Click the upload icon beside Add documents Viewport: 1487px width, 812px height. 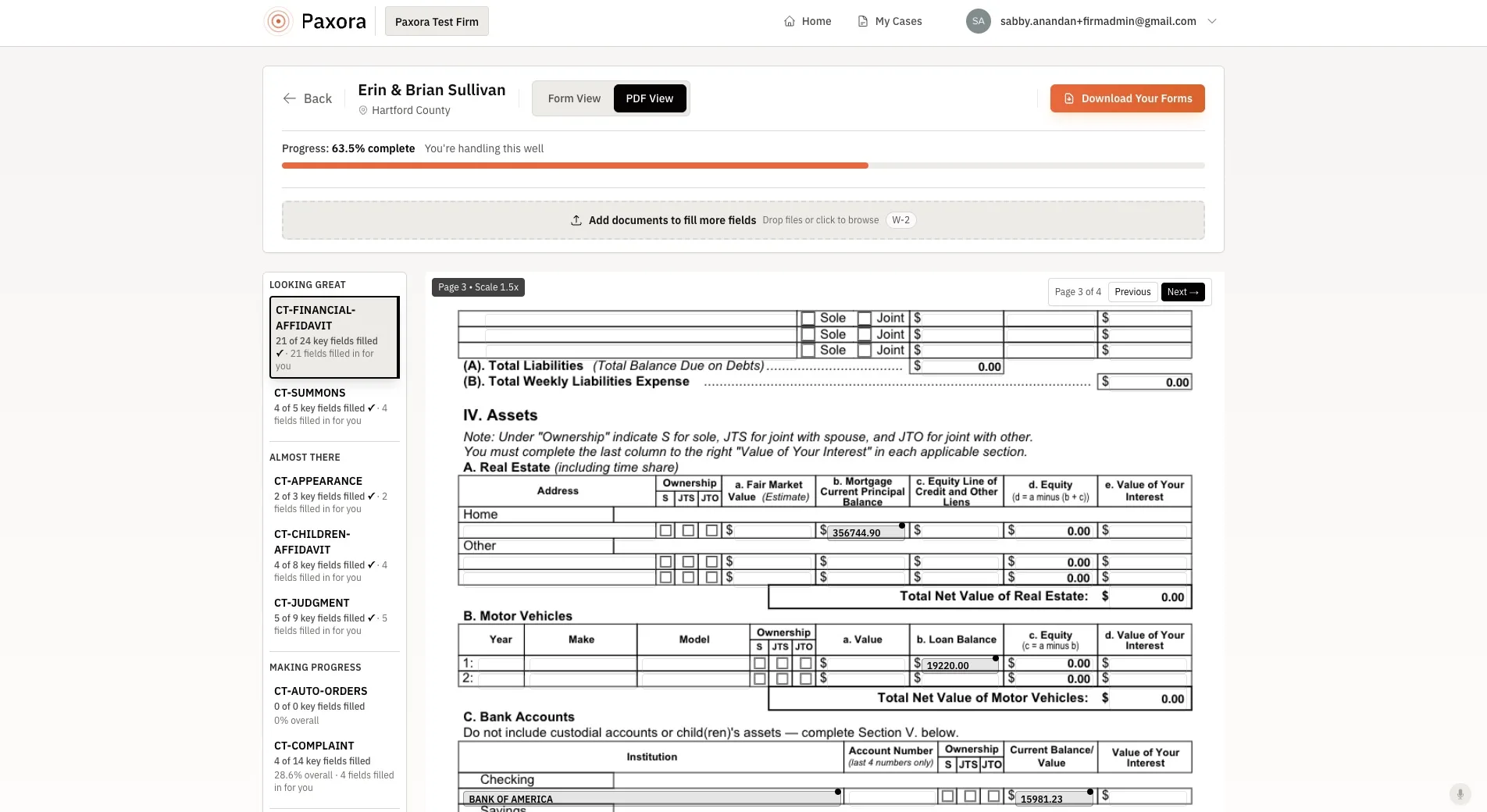tap(576, 220)
